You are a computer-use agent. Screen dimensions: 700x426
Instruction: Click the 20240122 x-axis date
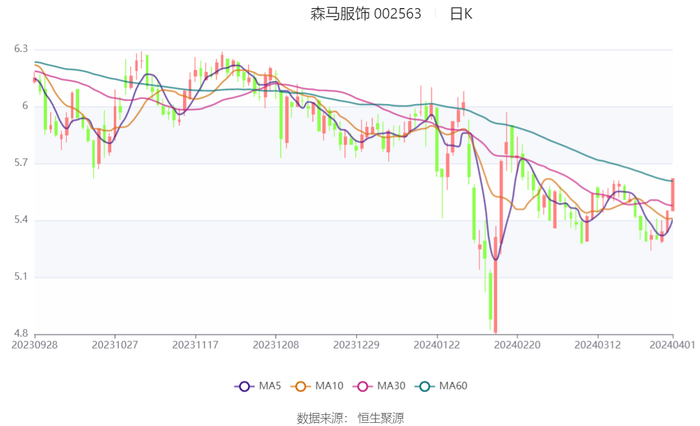click(x=437, y=344)
